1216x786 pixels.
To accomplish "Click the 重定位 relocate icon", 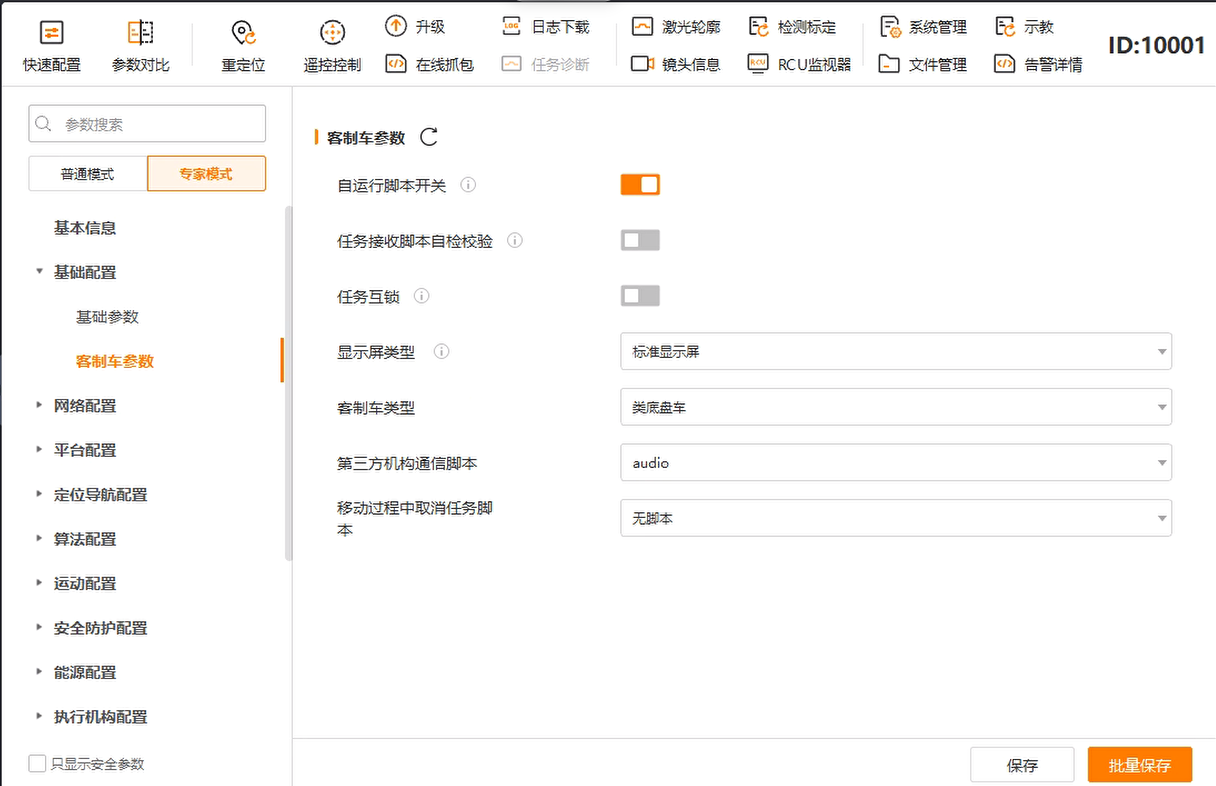I will click(243, 33).
